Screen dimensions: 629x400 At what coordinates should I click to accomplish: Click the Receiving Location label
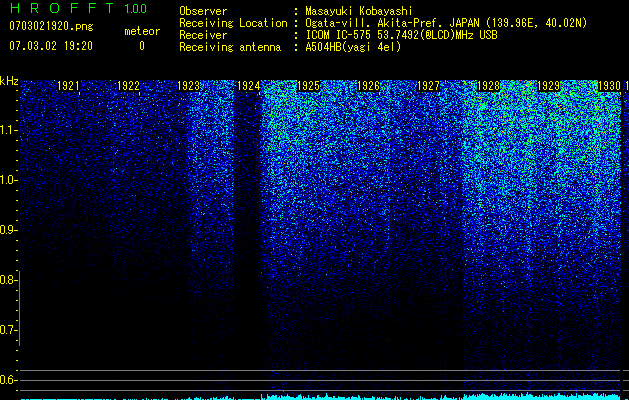[233, 23]
